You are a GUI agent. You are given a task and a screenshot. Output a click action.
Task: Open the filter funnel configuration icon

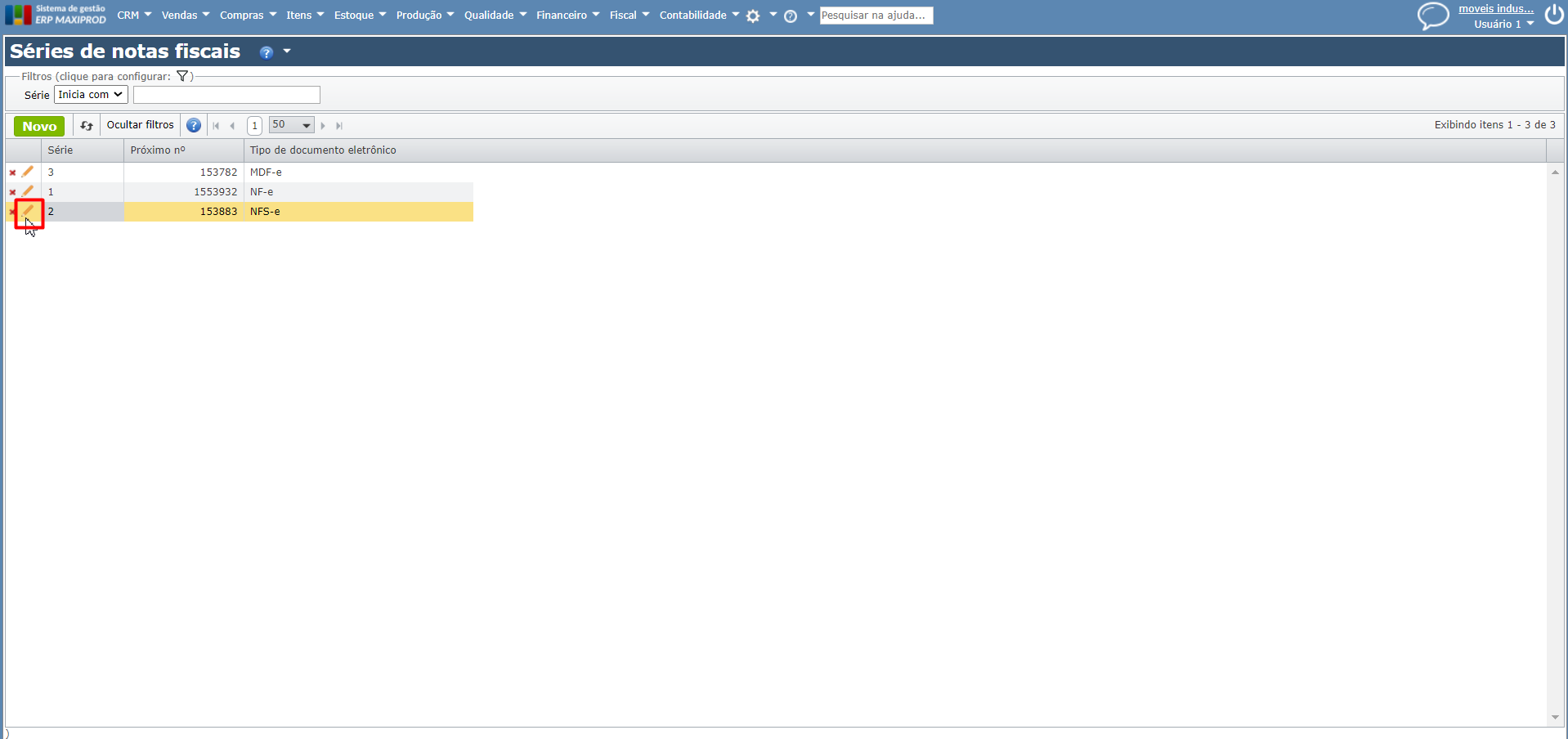click(182, 76)
